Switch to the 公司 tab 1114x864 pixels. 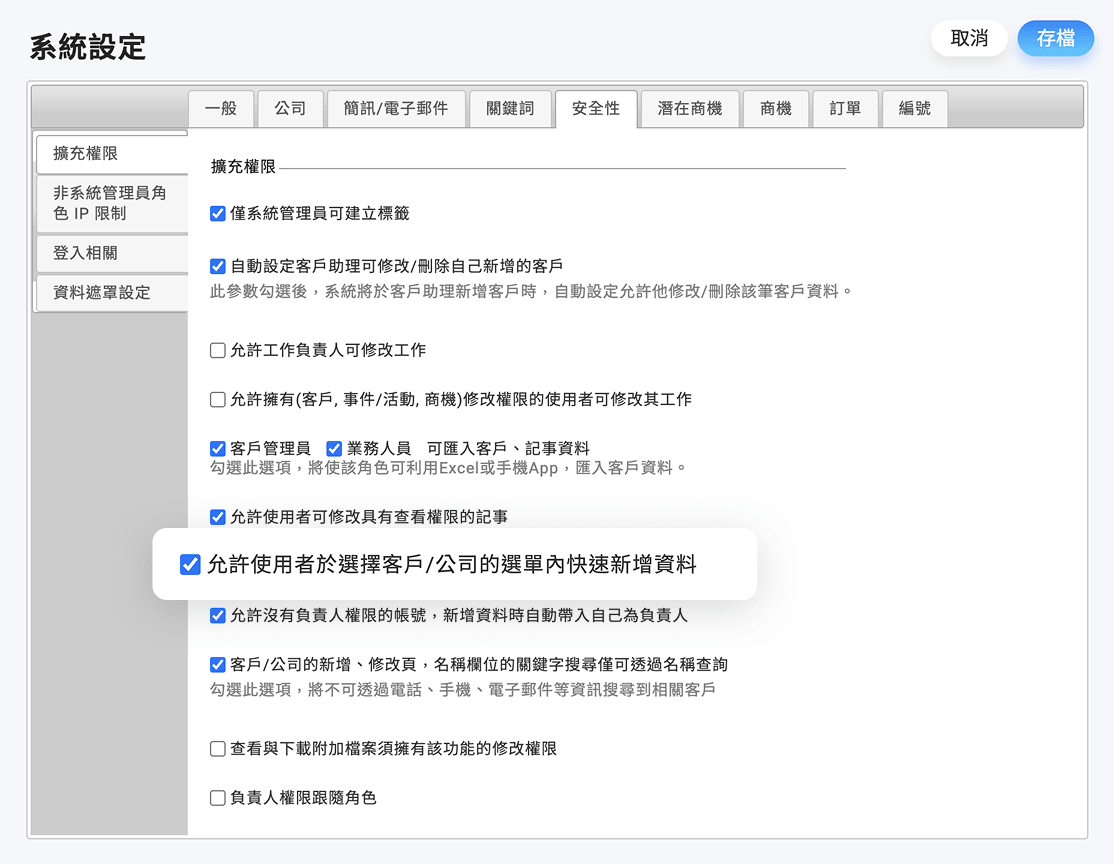[x=291, y=109]
